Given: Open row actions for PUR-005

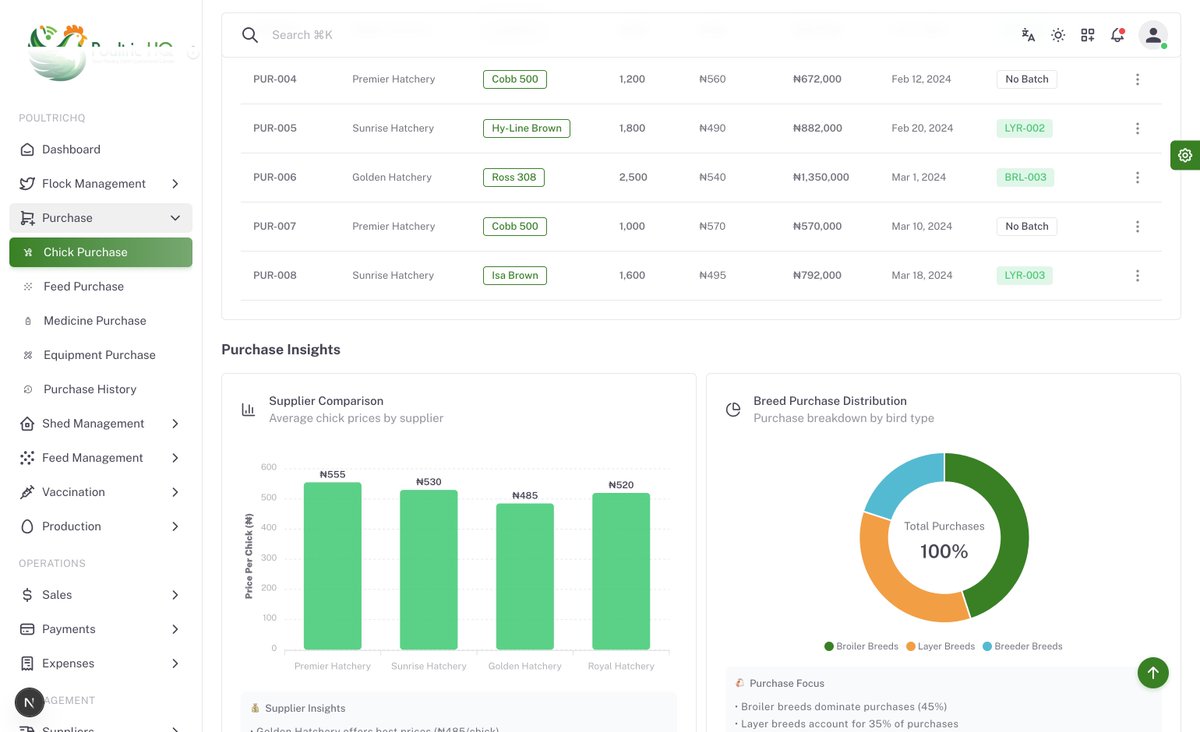Looking at the screenshot, I should pyautogui.click(x=1137, y=128).
